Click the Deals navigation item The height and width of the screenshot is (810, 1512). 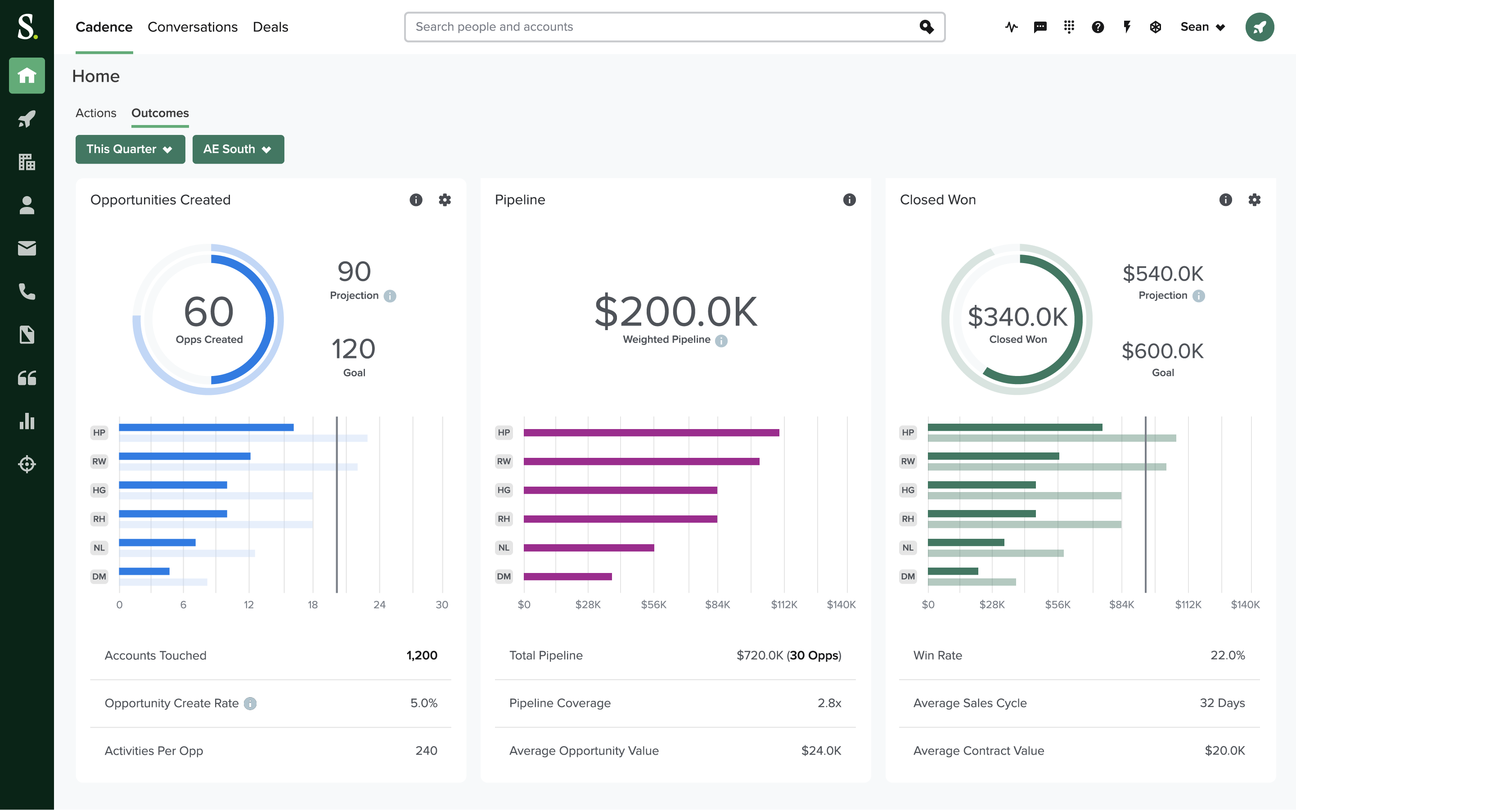click(270, 27)
